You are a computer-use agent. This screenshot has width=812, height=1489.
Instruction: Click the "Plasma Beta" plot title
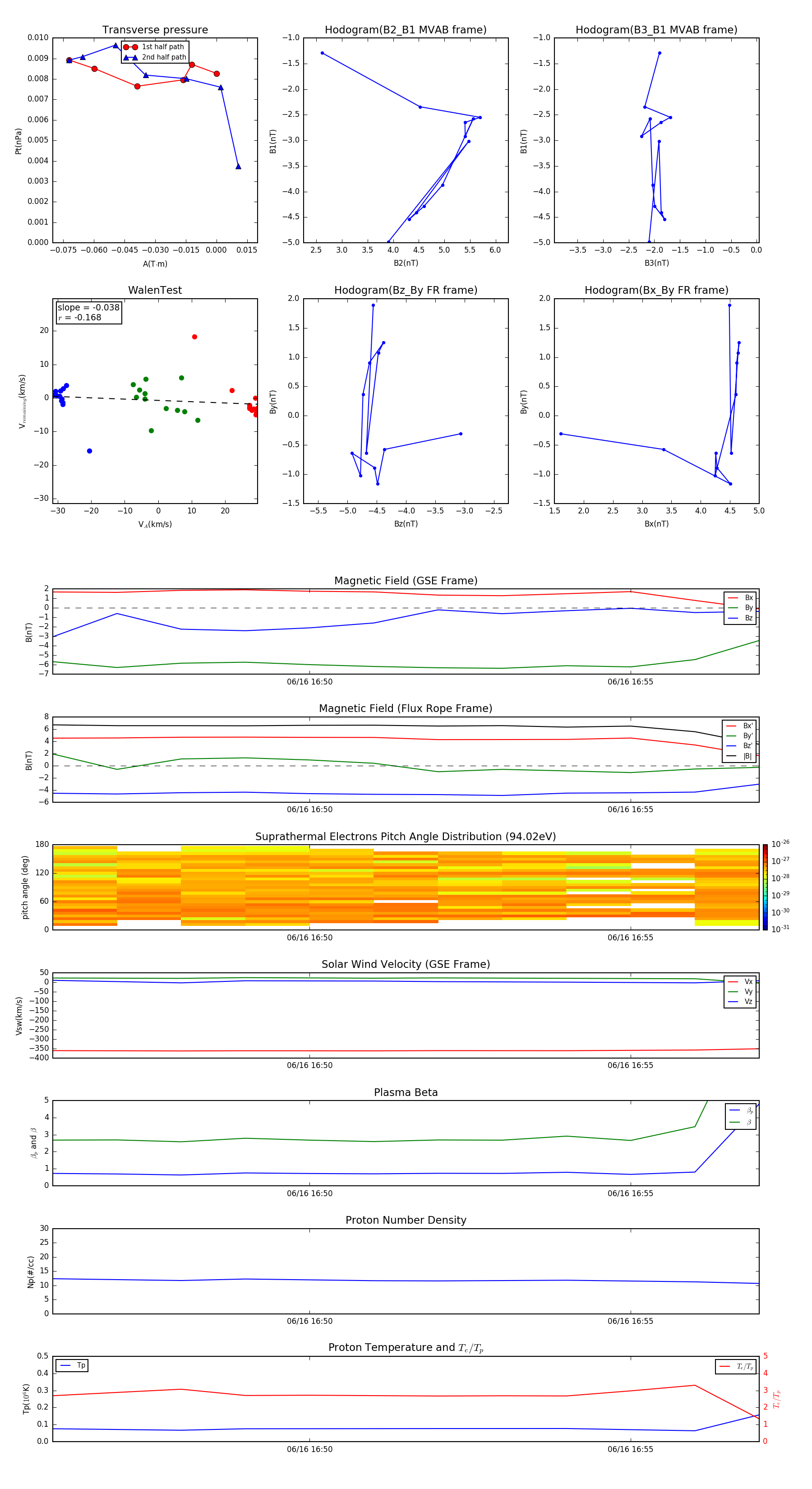[x=406, y=1092]
